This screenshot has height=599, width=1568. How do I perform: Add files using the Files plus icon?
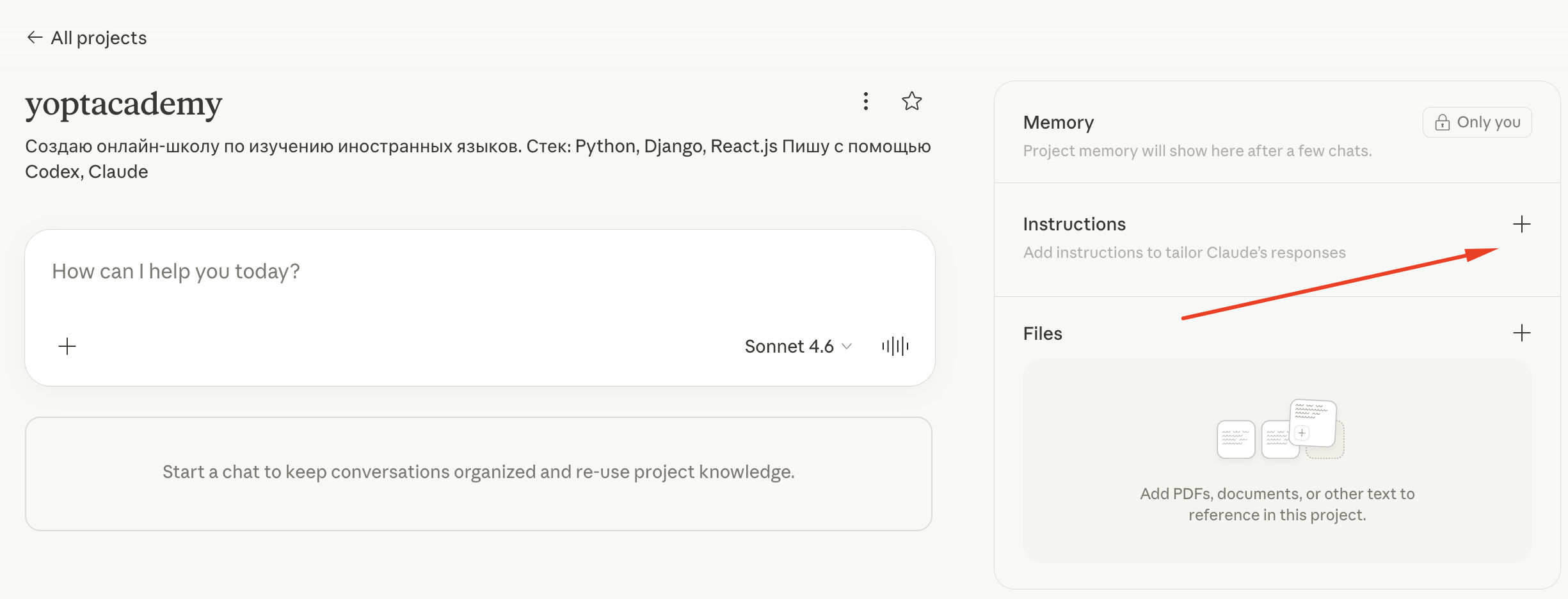[1521, 333]
